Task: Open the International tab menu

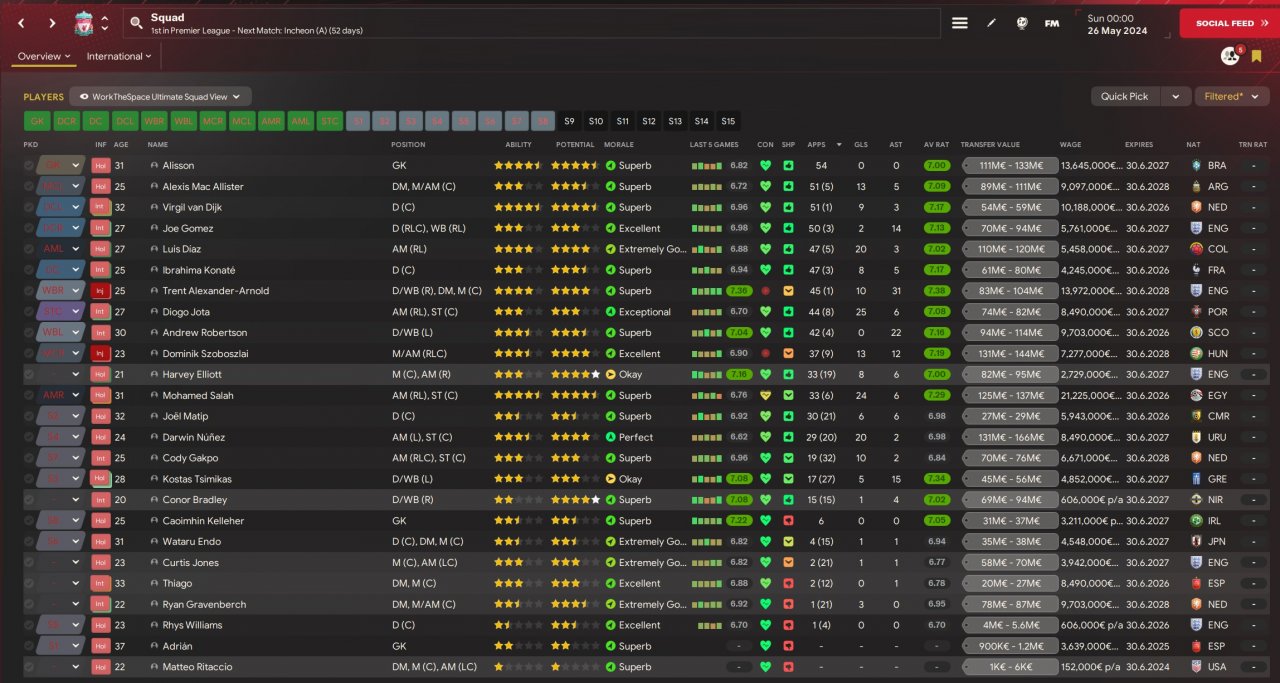Action: click(x=120, y=56)
